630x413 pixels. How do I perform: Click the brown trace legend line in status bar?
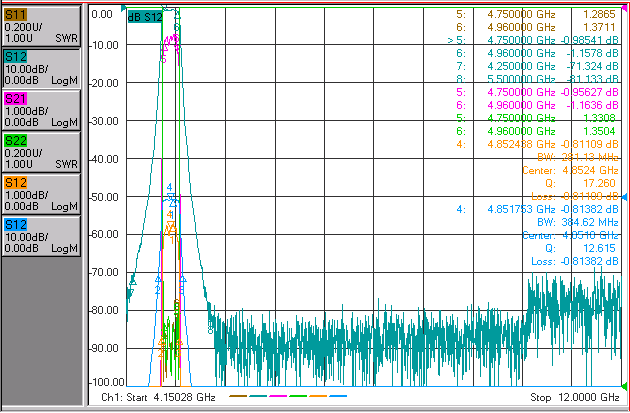click(238, 396)
